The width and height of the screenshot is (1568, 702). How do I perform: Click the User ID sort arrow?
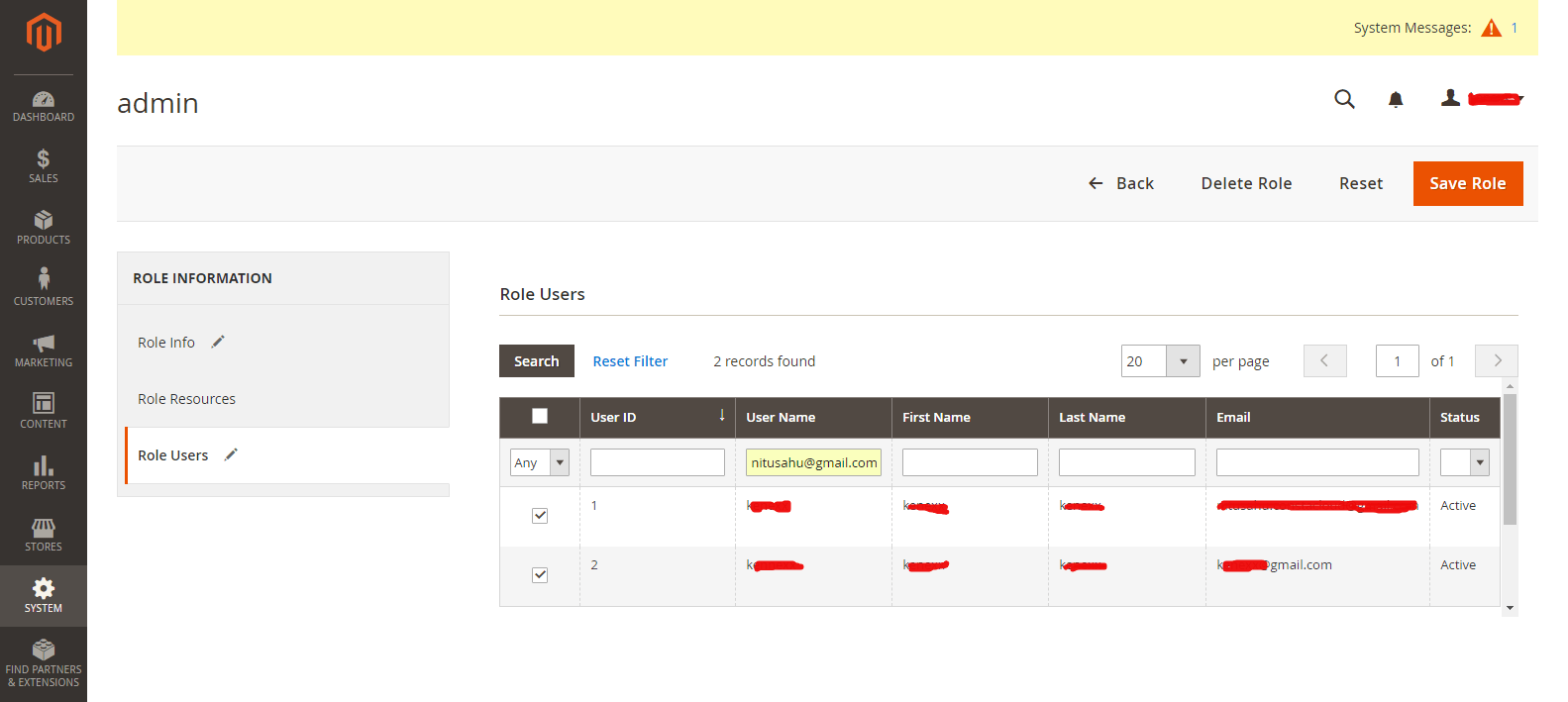tap(722, 416)
